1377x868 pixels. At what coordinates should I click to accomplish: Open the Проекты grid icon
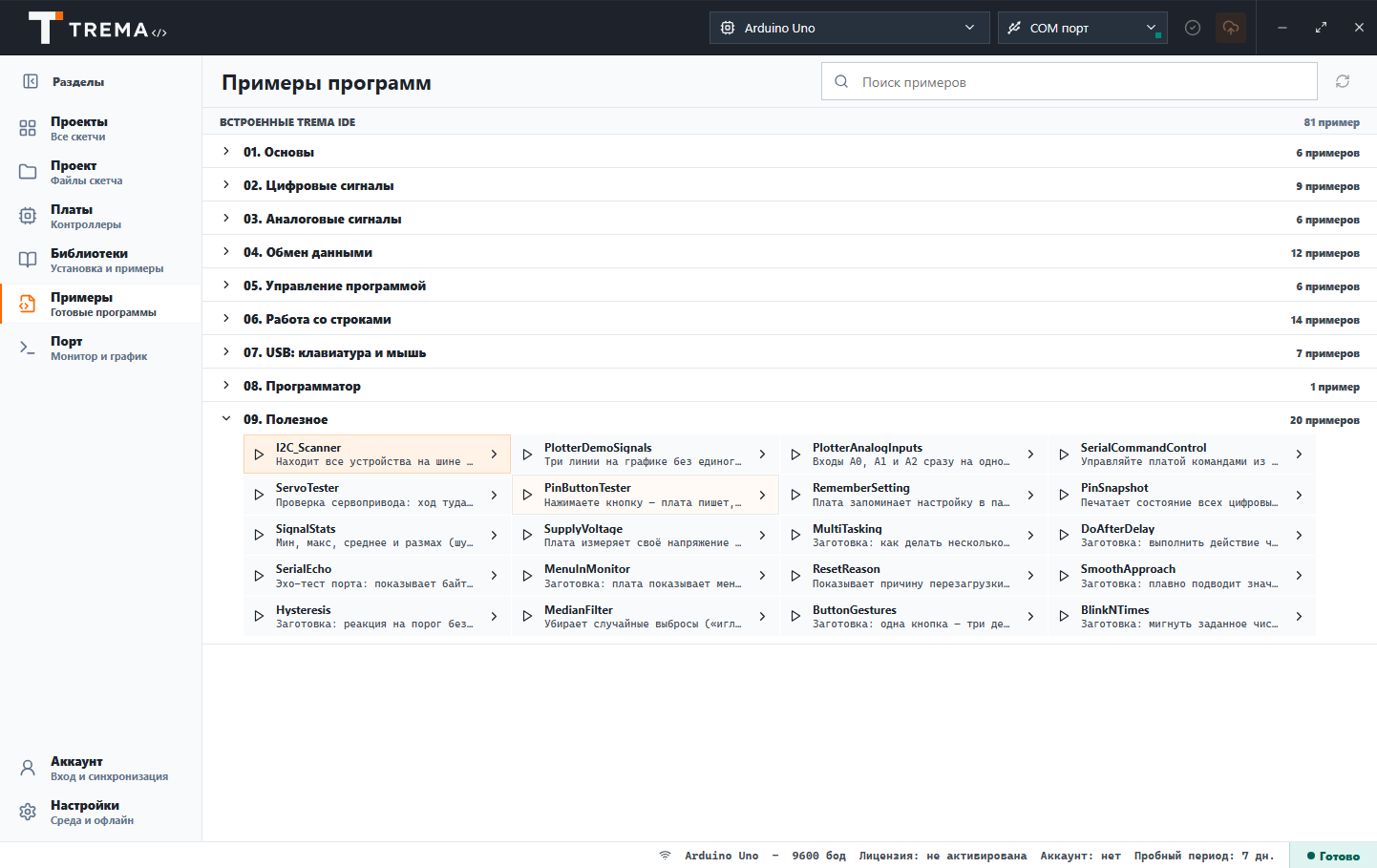tap(28, 128)
